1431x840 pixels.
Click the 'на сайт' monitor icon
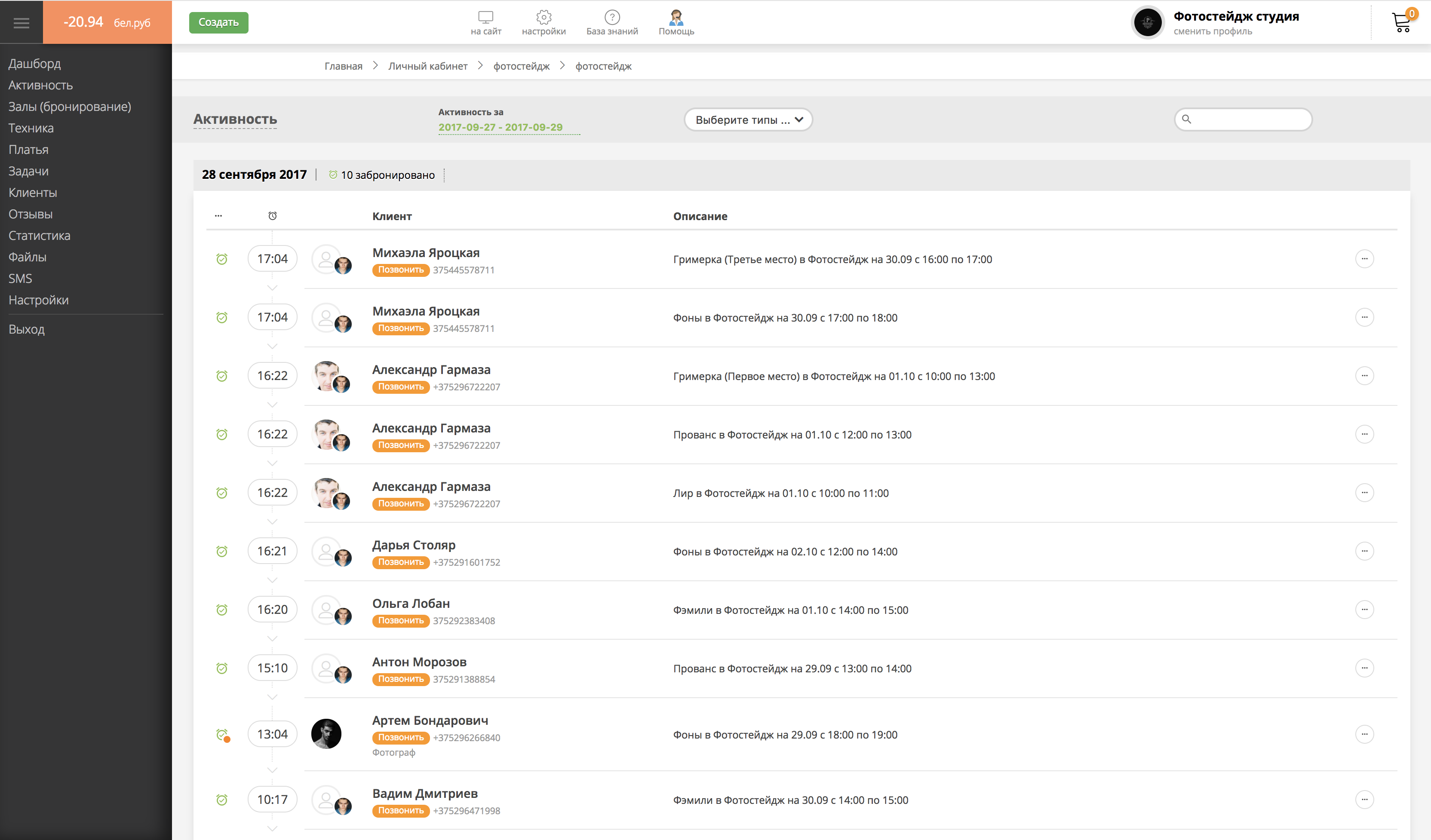485,17
